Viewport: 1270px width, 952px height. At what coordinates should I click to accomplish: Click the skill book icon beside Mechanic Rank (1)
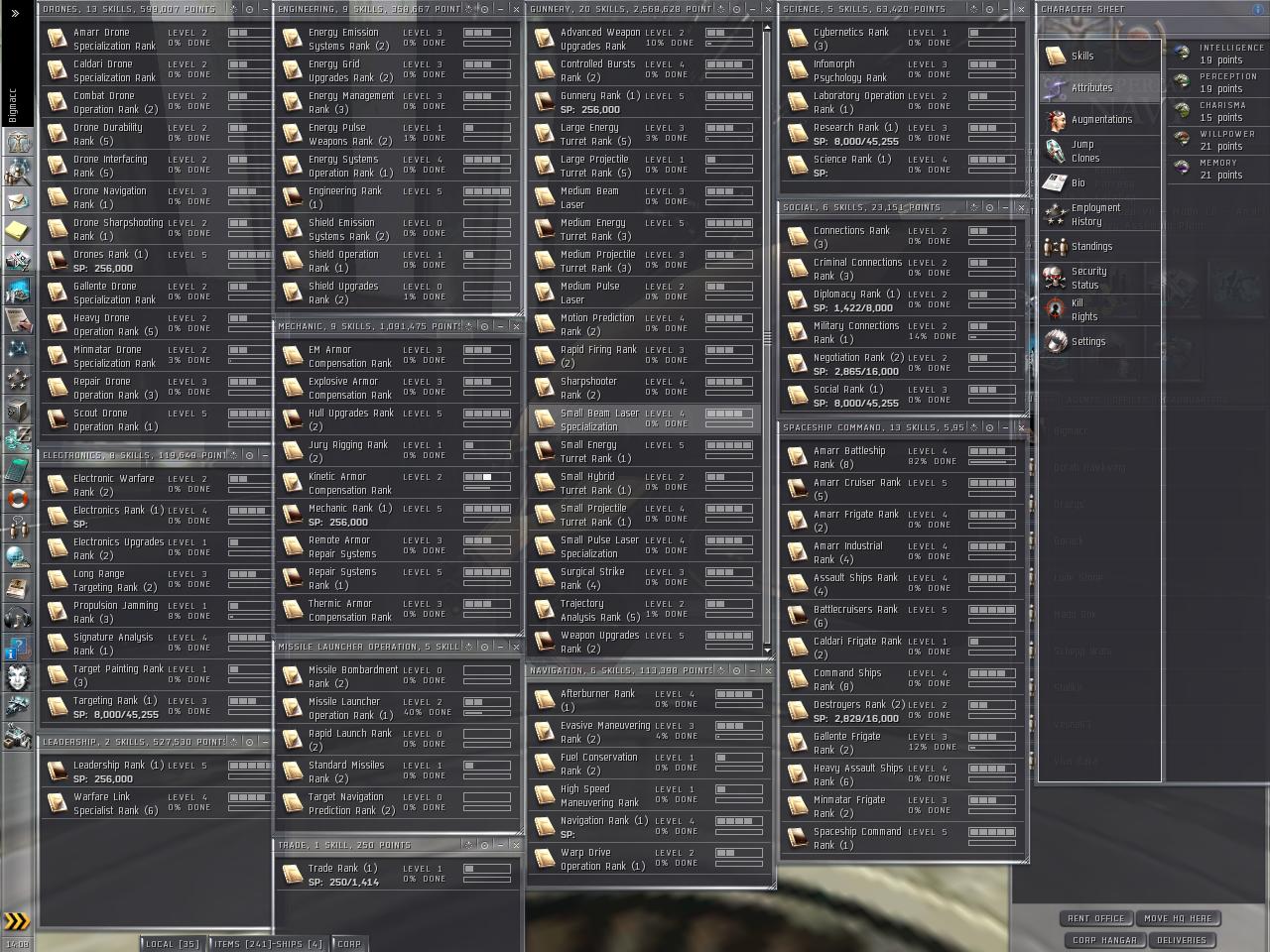coord(292,515)
